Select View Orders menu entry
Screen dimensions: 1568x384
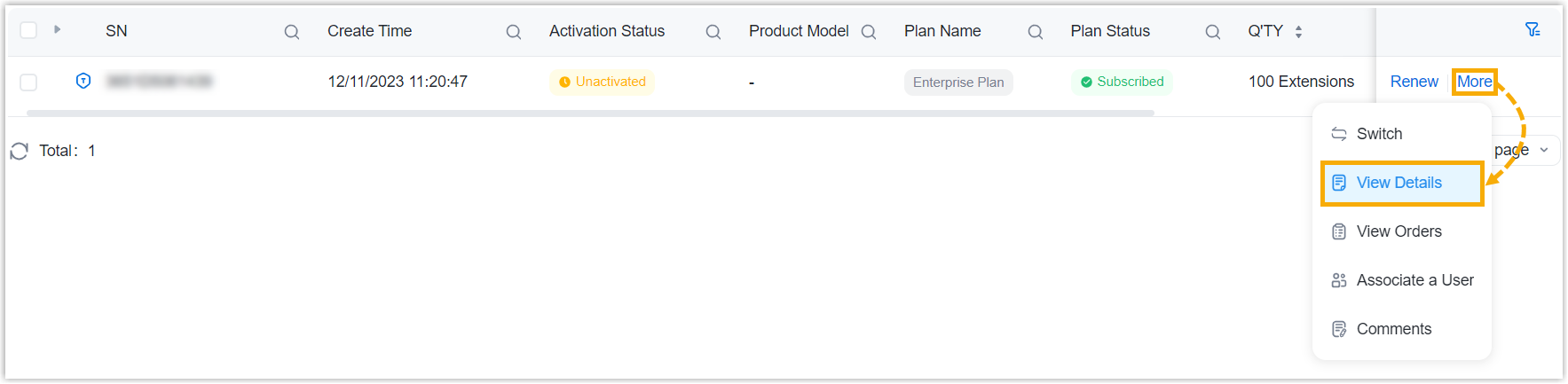coord(1399,231)
